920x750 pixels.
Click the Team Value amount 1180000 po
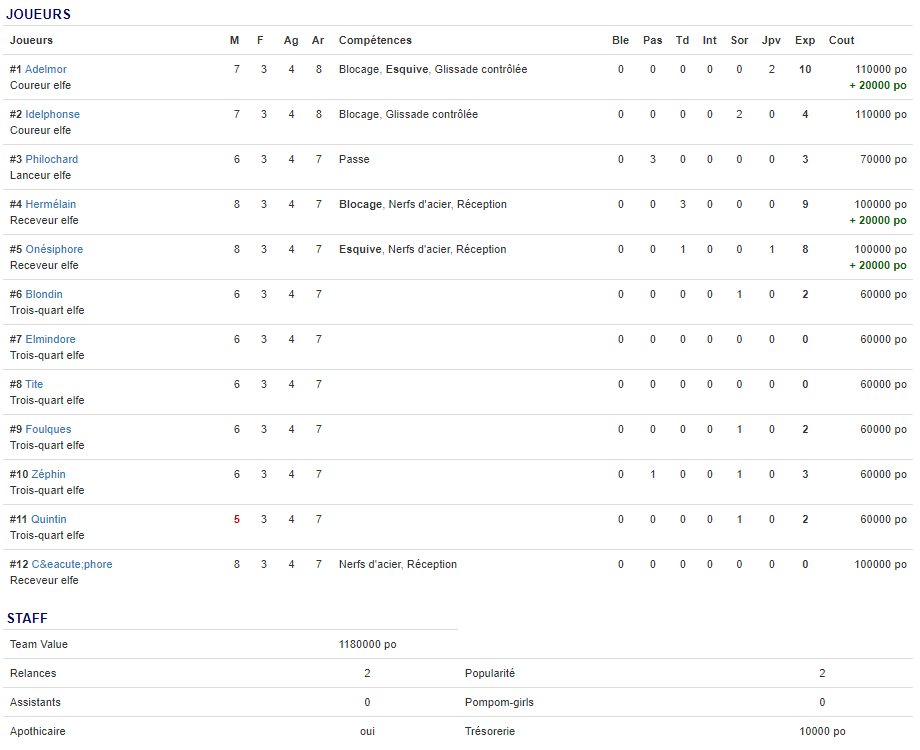367,644
